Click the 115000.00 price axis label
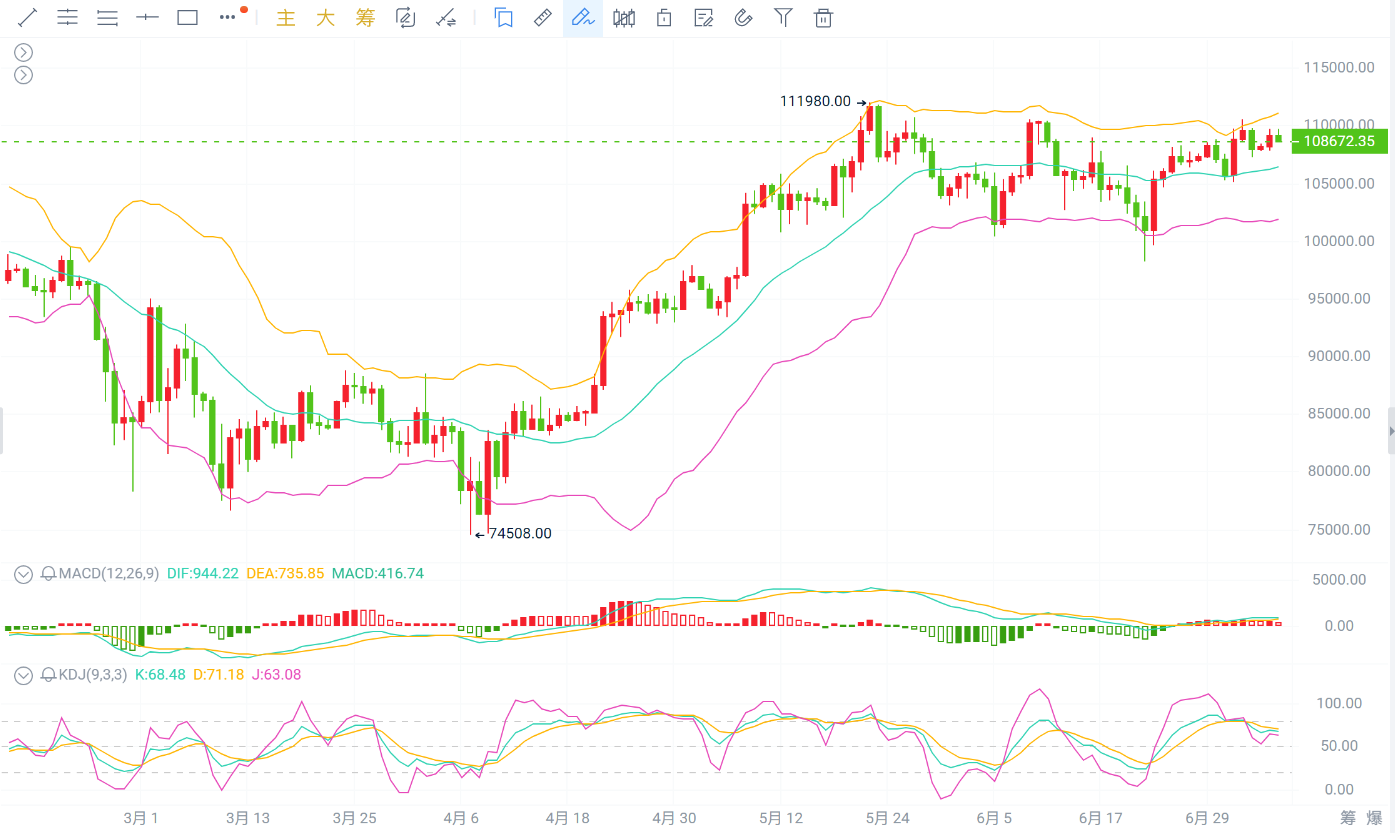This screenshot has width=1395, height=833. (x=1337, y=67)
